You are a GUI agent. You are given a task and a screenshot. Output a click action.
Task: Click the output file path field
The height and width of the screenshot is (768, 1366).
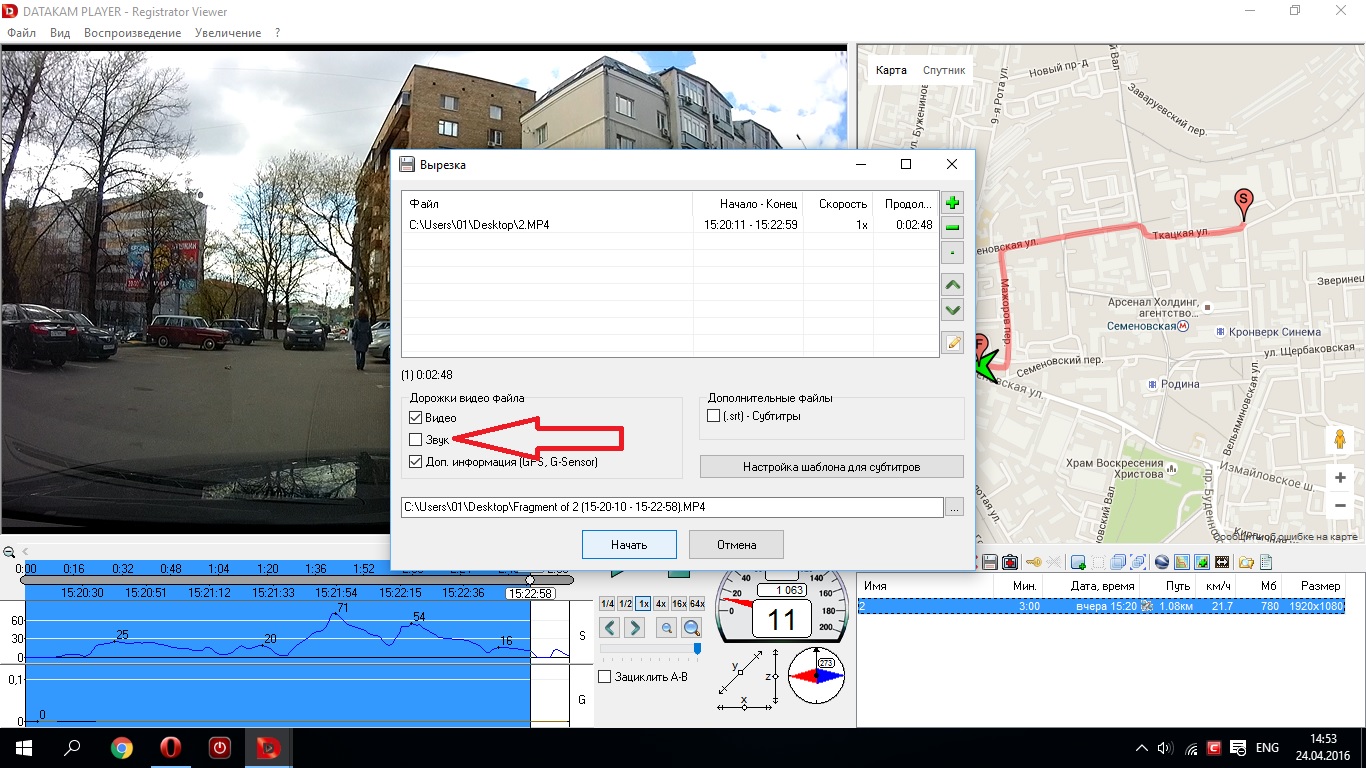click(671, 508)
